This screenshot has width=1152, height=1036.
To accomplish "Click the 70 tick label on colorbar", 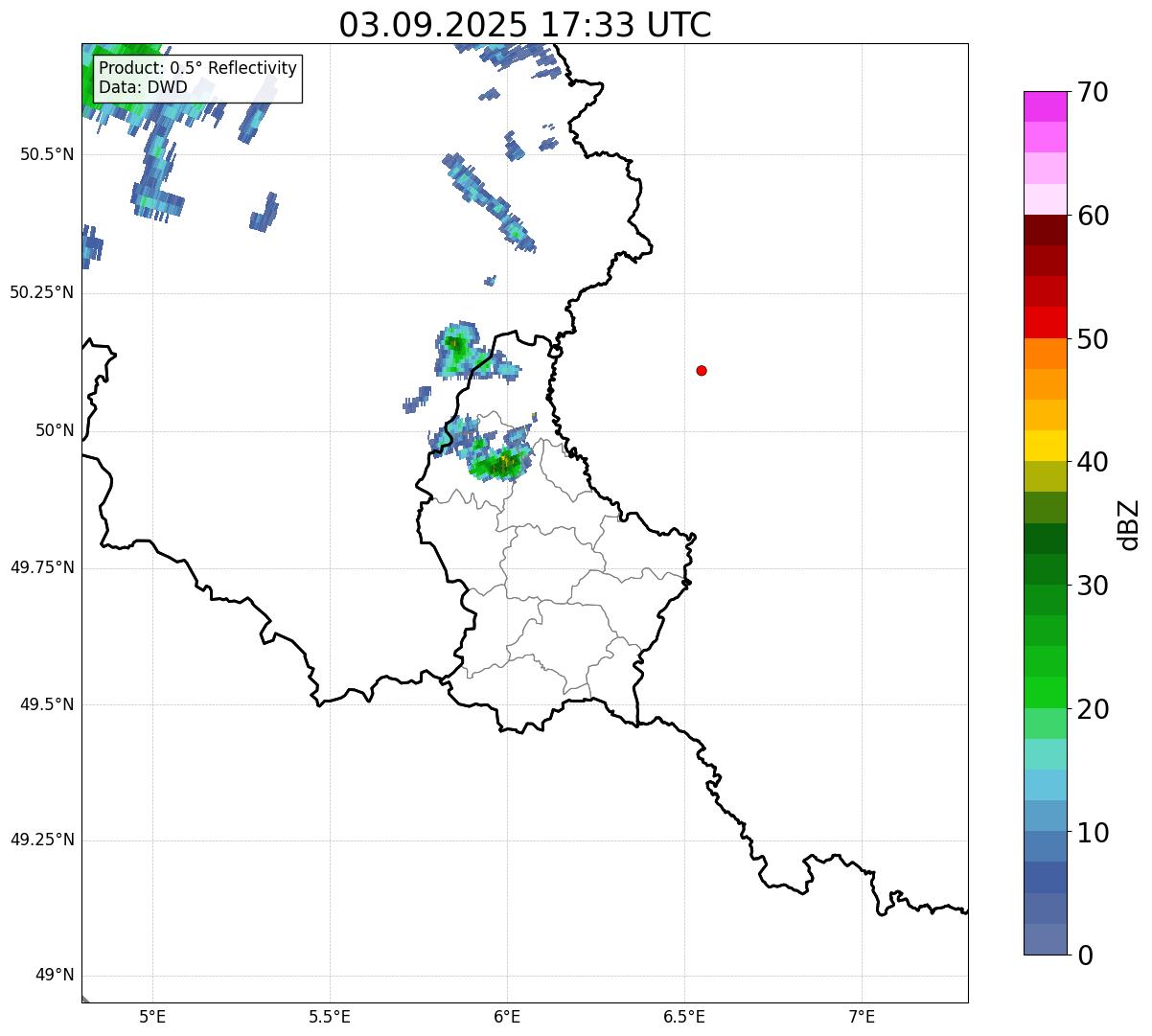I will click(1092, 92).
